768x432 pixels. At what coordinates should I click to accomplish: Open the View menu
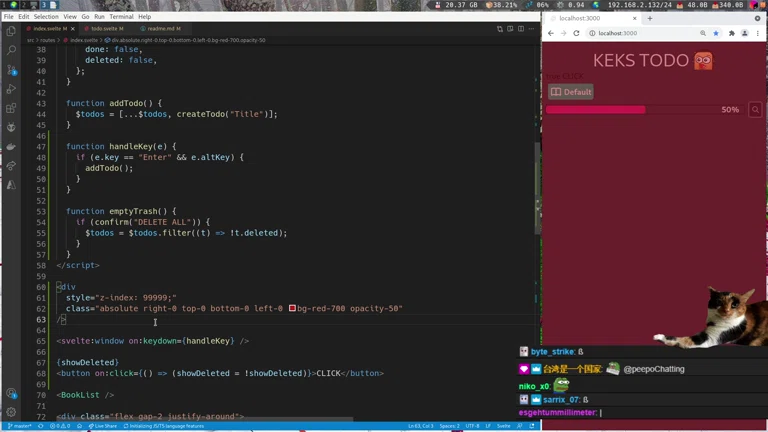(x=70, y=17)
